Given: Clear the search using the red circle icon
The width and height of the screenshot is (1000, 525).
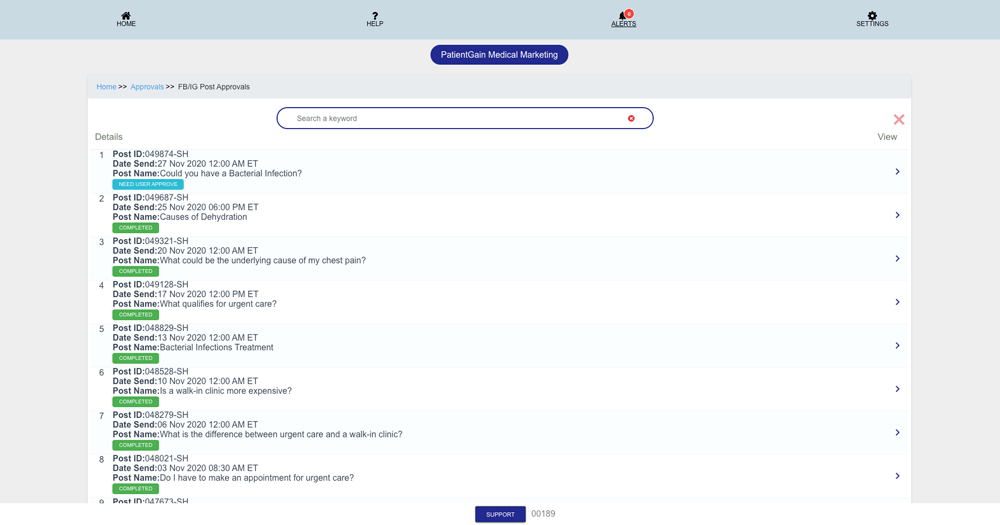Looking at the screenshot, I should [631, 118].
